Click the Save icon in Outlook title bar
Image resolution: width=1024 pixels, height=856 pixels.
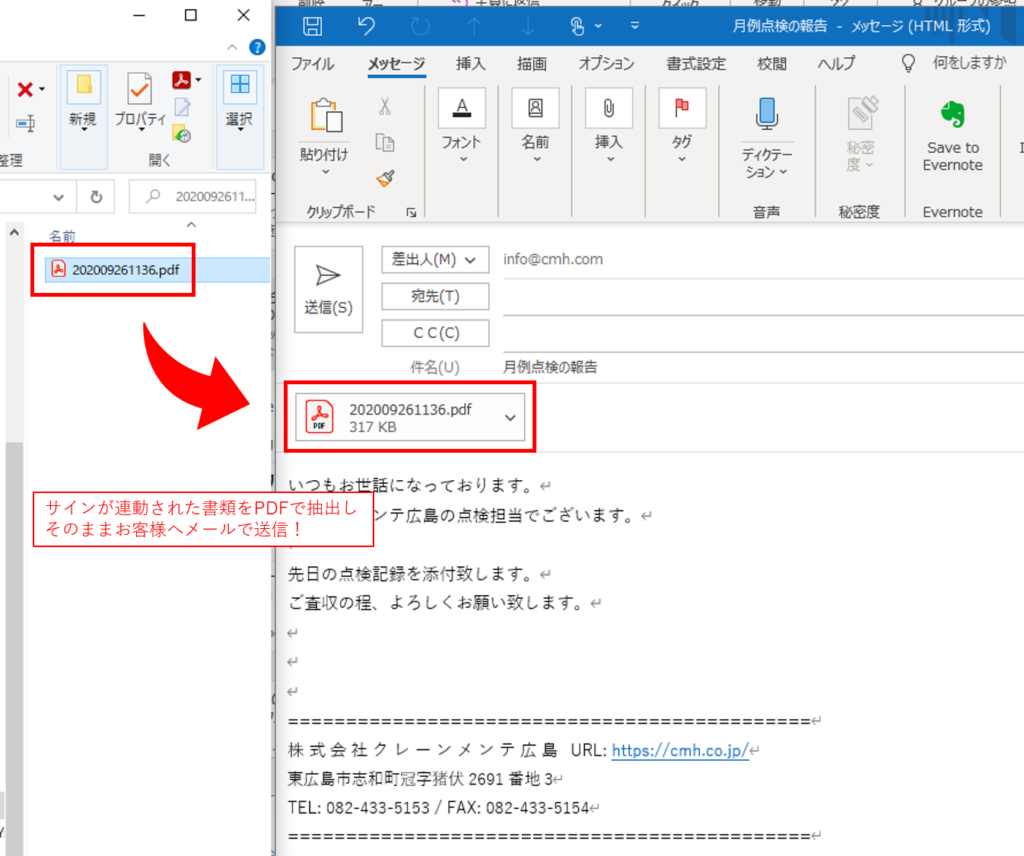click(312, 25)
